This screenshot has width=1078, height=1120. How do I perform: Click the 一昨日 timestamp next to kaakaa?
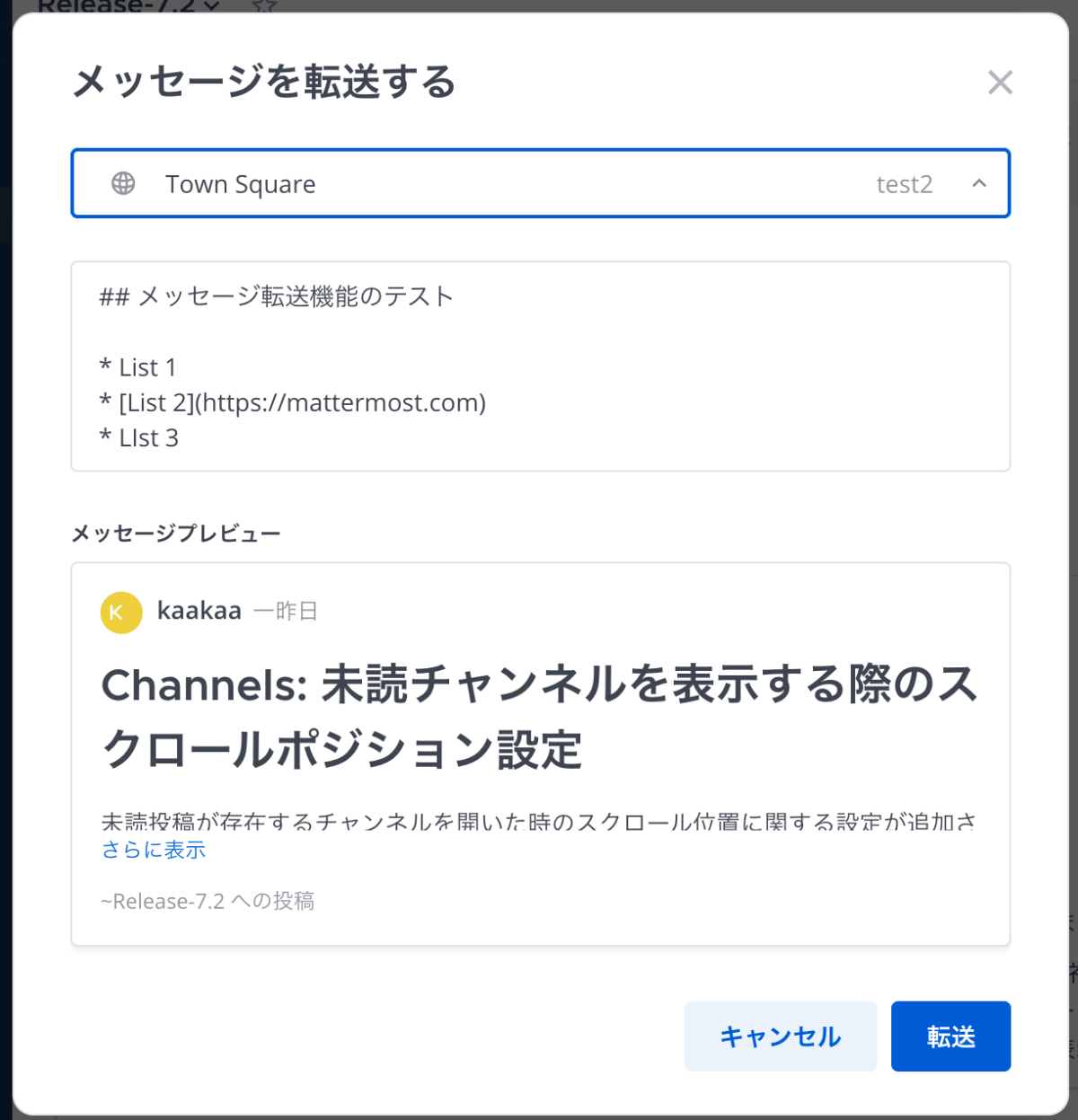tap(287, 612)
